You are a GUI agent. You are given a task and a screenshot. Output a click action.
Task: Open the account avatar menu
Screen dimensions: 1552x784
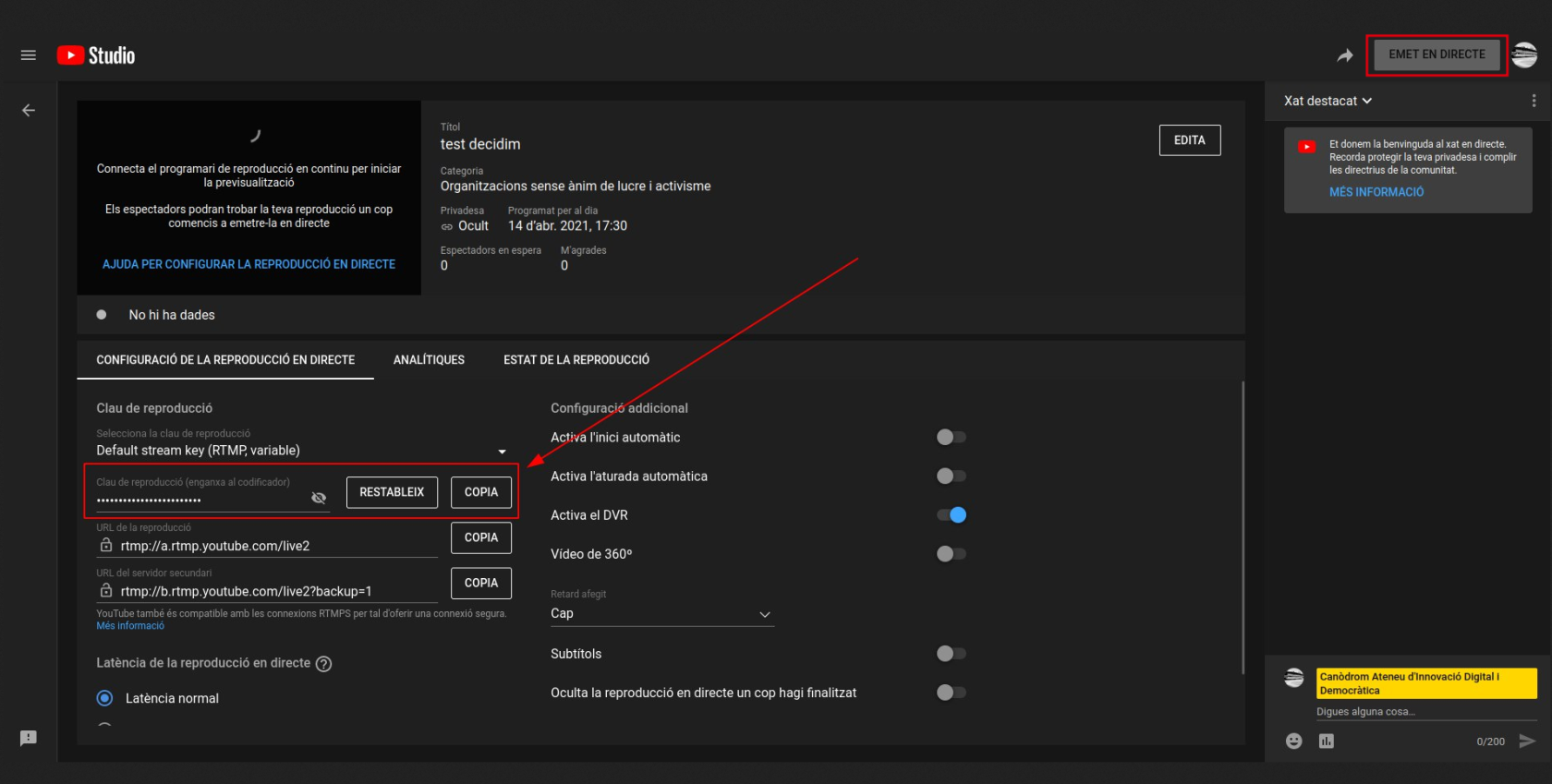pos(1525,55)
